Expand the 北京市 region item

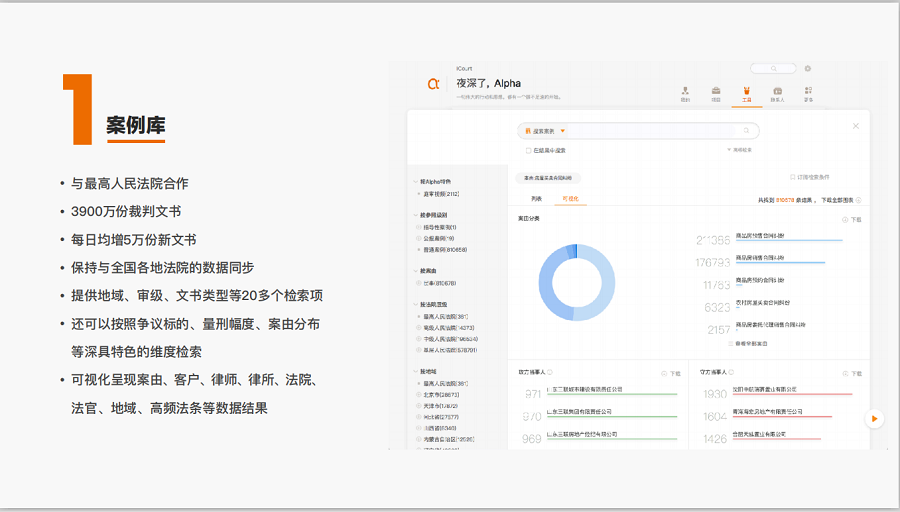click(x=419, y=394)
